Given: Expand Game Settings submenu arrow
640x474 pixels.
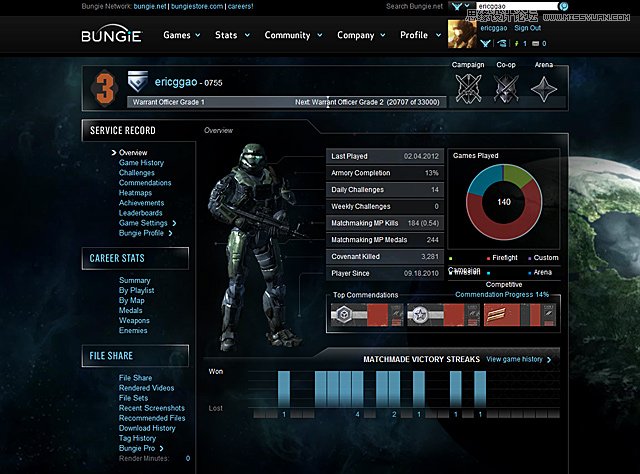Looking at the screenshot, I should coord(174,223).
